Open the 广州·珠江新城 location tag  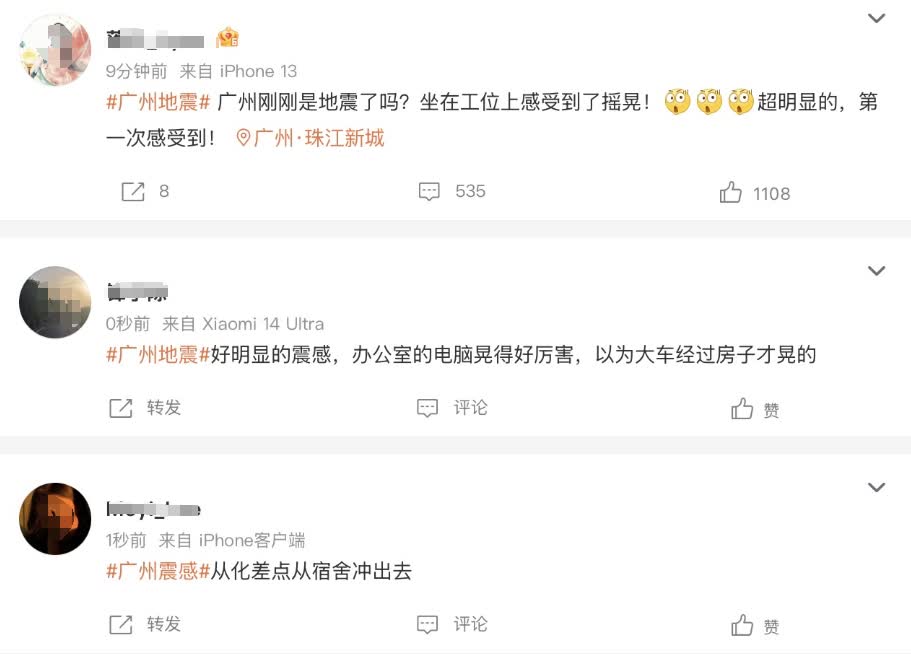[310, 138]
